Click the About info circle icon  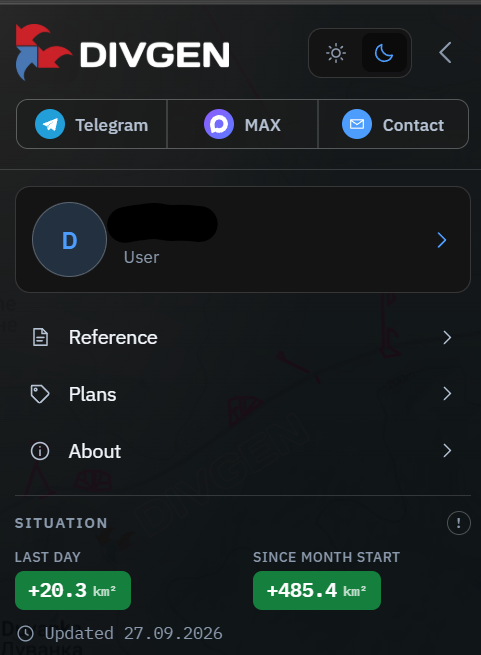pos(40,451)
